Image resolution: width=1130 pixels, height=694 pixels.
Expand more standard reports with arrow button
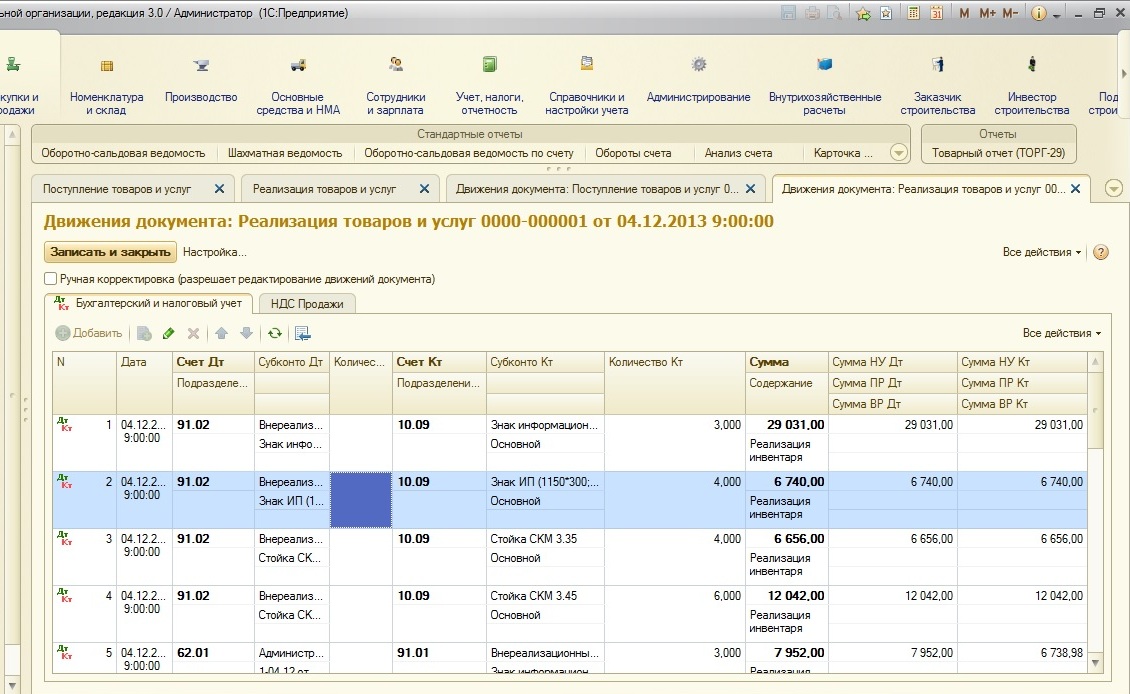(x=898, y=153)
